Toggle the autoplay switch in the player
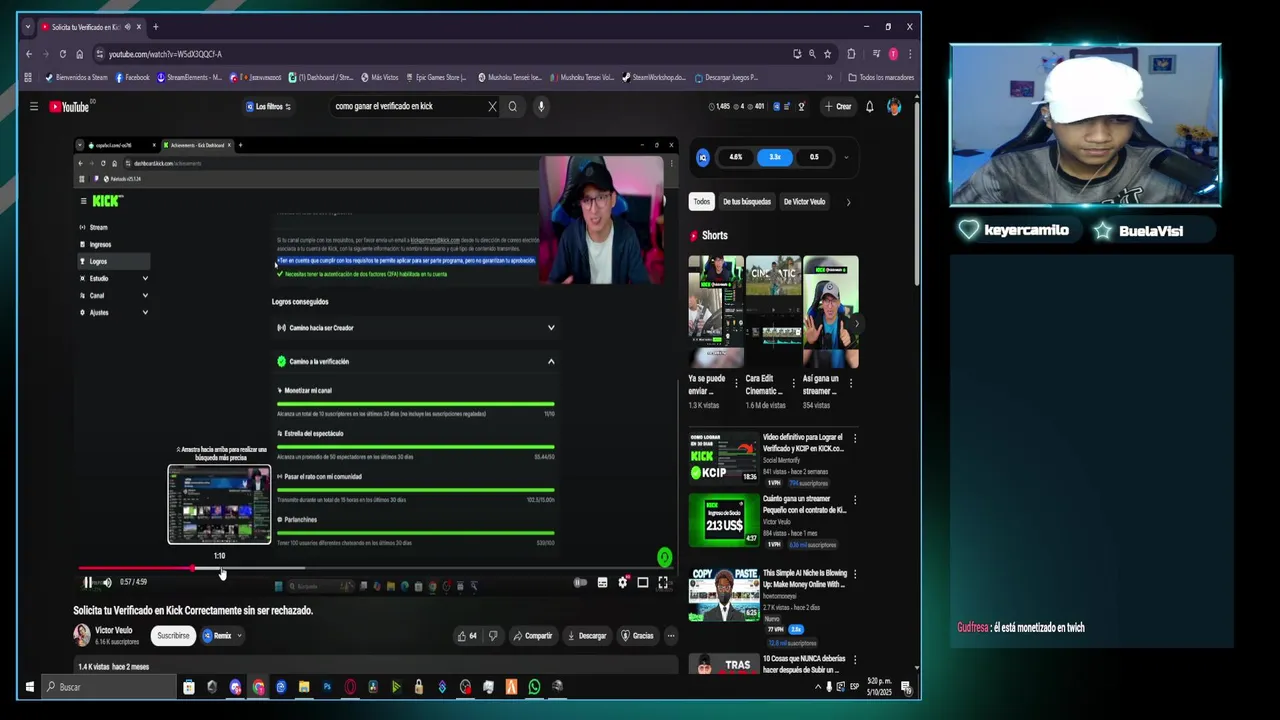Viewport: 1280px width, 720px height. pos(580,582)
